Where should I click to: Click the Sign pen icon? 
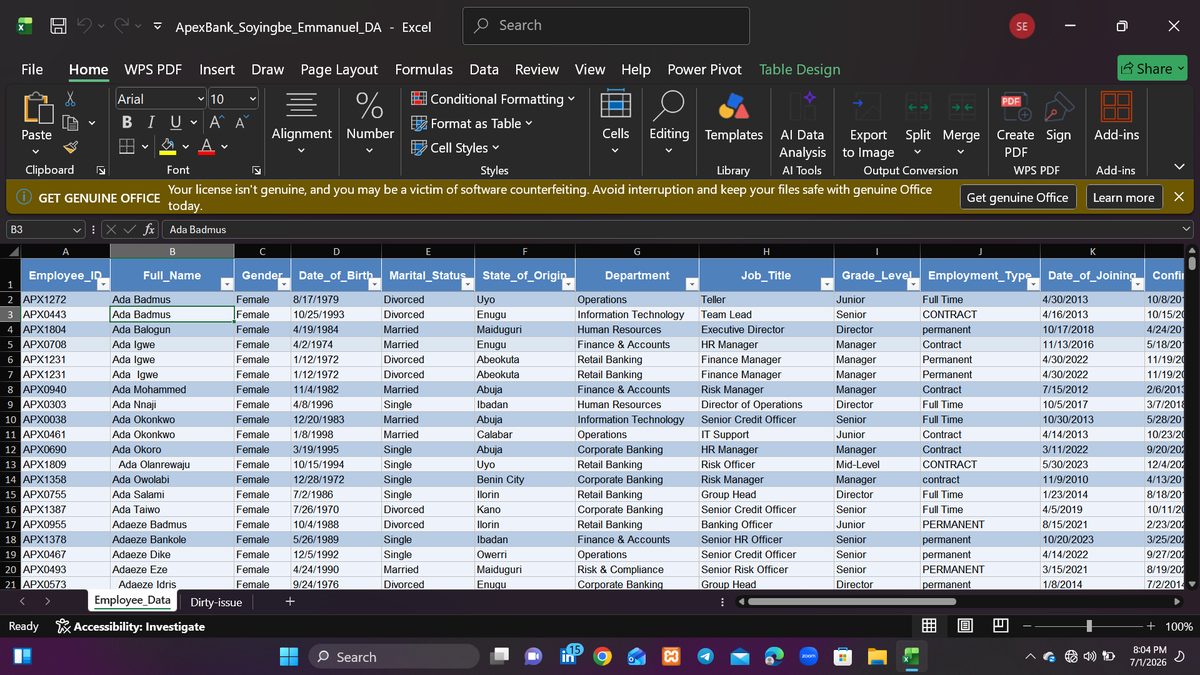[1058, 105]
